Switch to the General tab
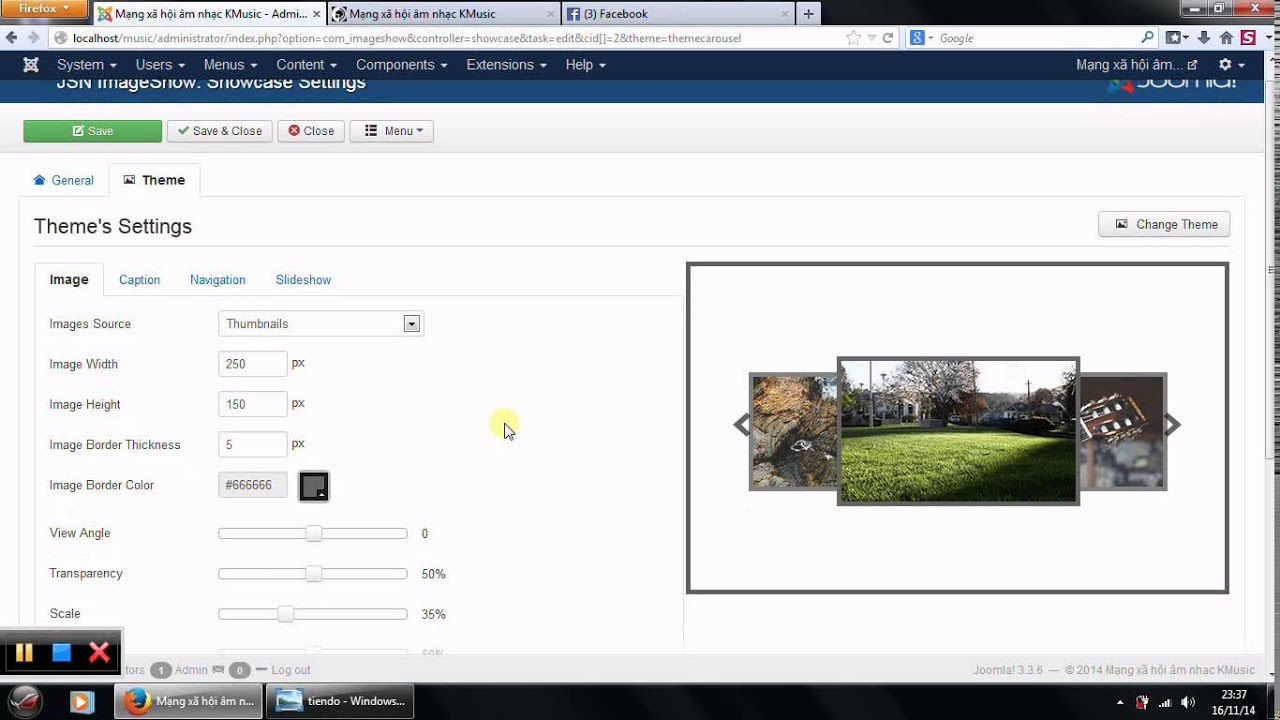The height and width of the screenshot is (720, 1280). pyautogui.click(x=63, y=180)
